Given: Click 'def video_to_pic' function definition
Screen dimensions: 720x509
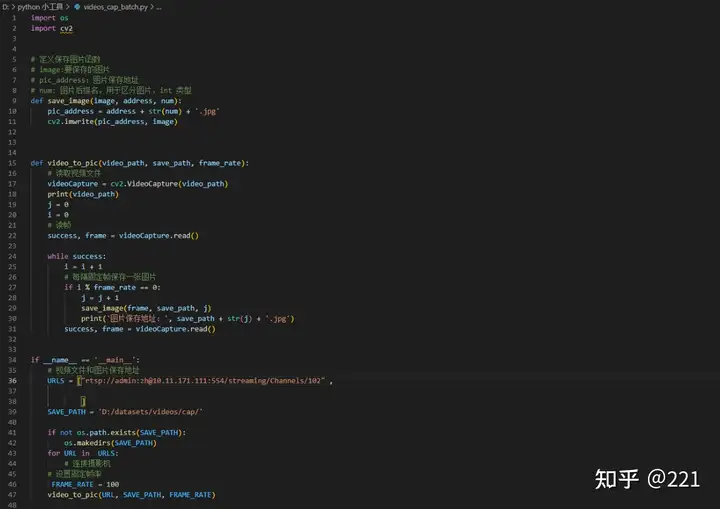Looking at the screenshot, I should [x=140, y=163].
